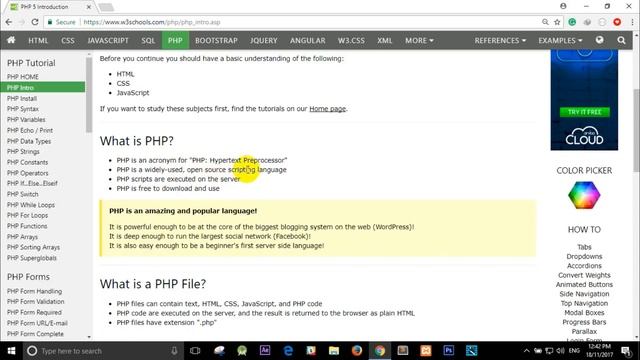Image resolution: width=640 pixels, height=360 pixels.
Task: Open the orange XAMPP taskbar icon
Action: click(x=426, y=351)
